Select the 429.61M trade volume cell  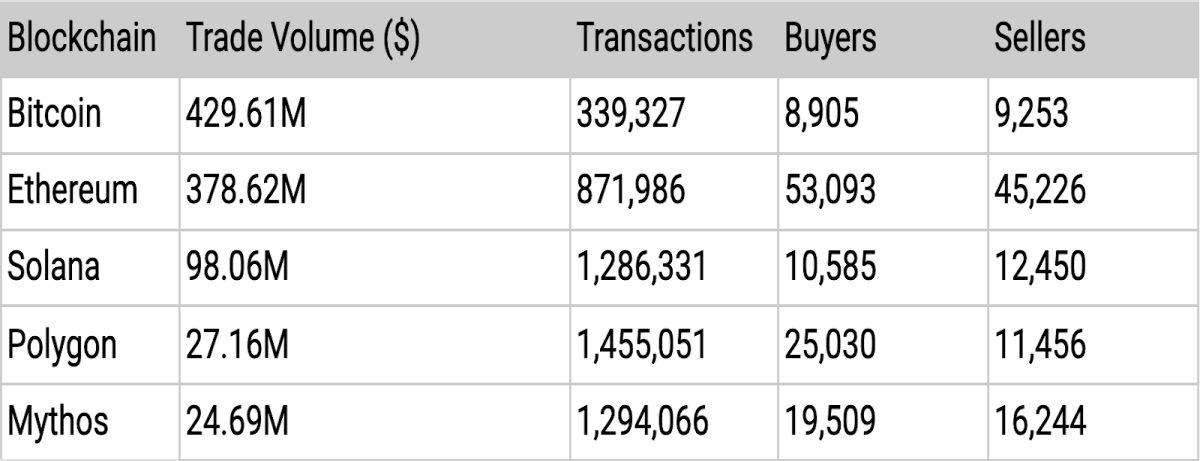[246, 113]
